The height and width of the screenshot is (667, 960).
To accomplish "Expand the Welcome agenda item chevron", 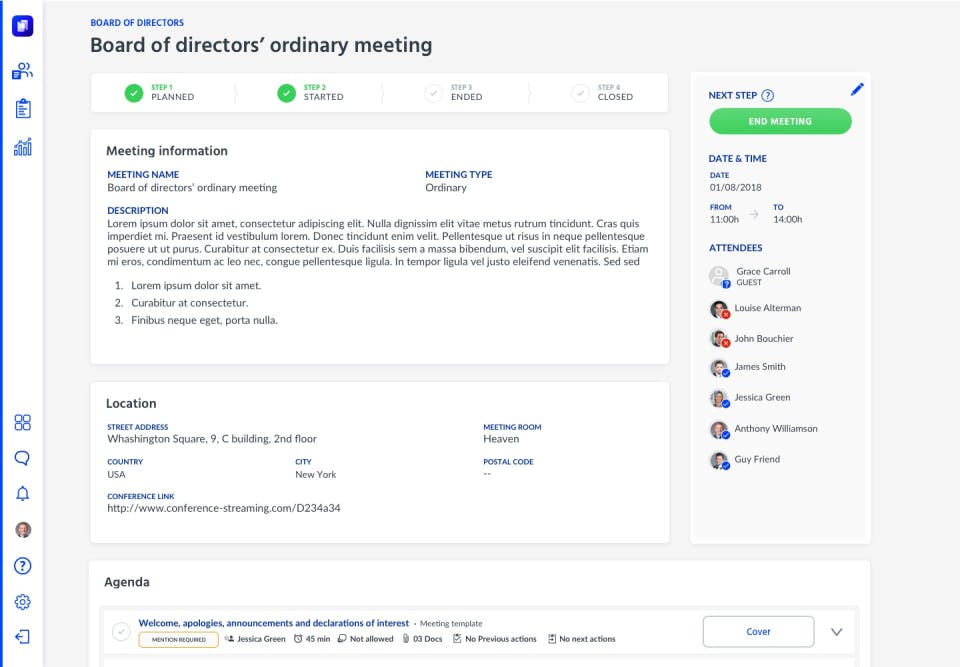I will [x=837, y=632].
